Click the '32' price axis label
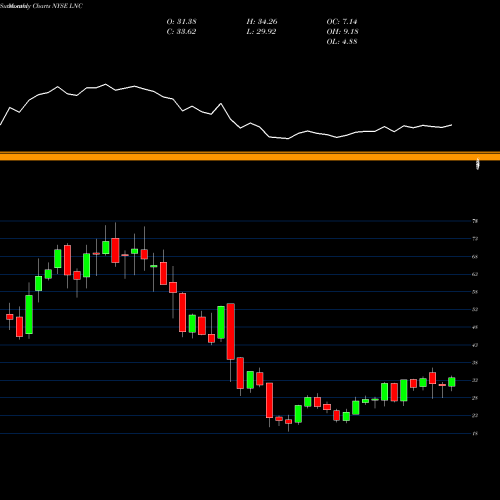500x500 pixels. [475, 380]
